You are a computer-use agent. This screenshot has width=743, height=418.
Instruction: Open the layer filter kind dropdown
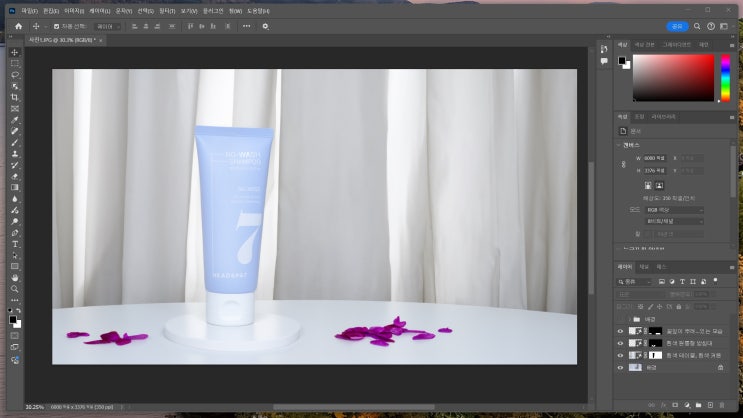coord(634,282)
